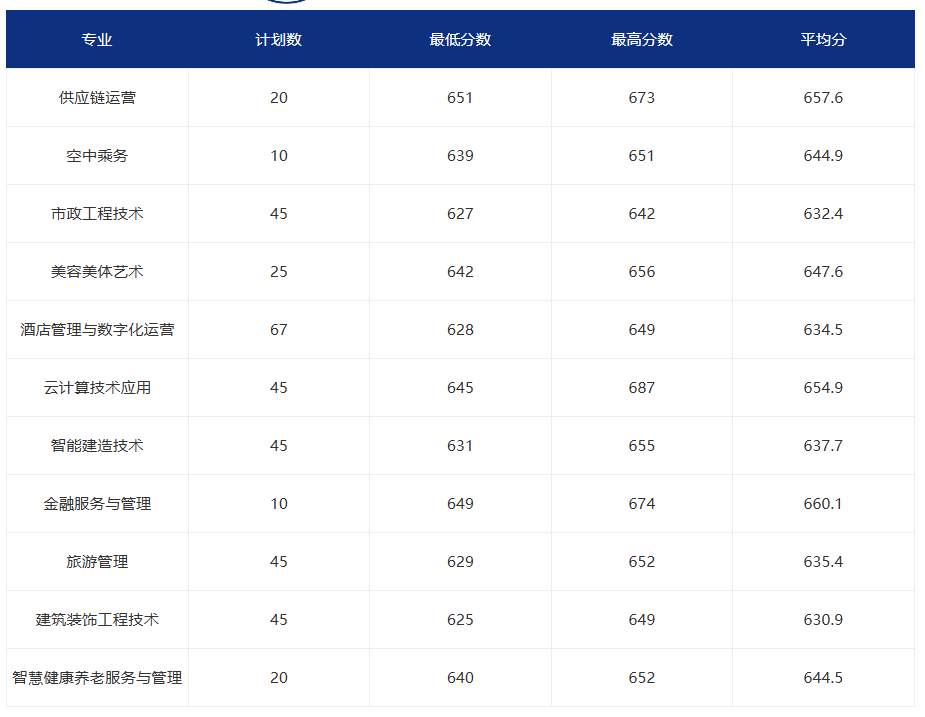This screenshot has height=717, width=925.
Task: Click the 687 highest score value
Action: pyautogui.click(x=640, y=387)
